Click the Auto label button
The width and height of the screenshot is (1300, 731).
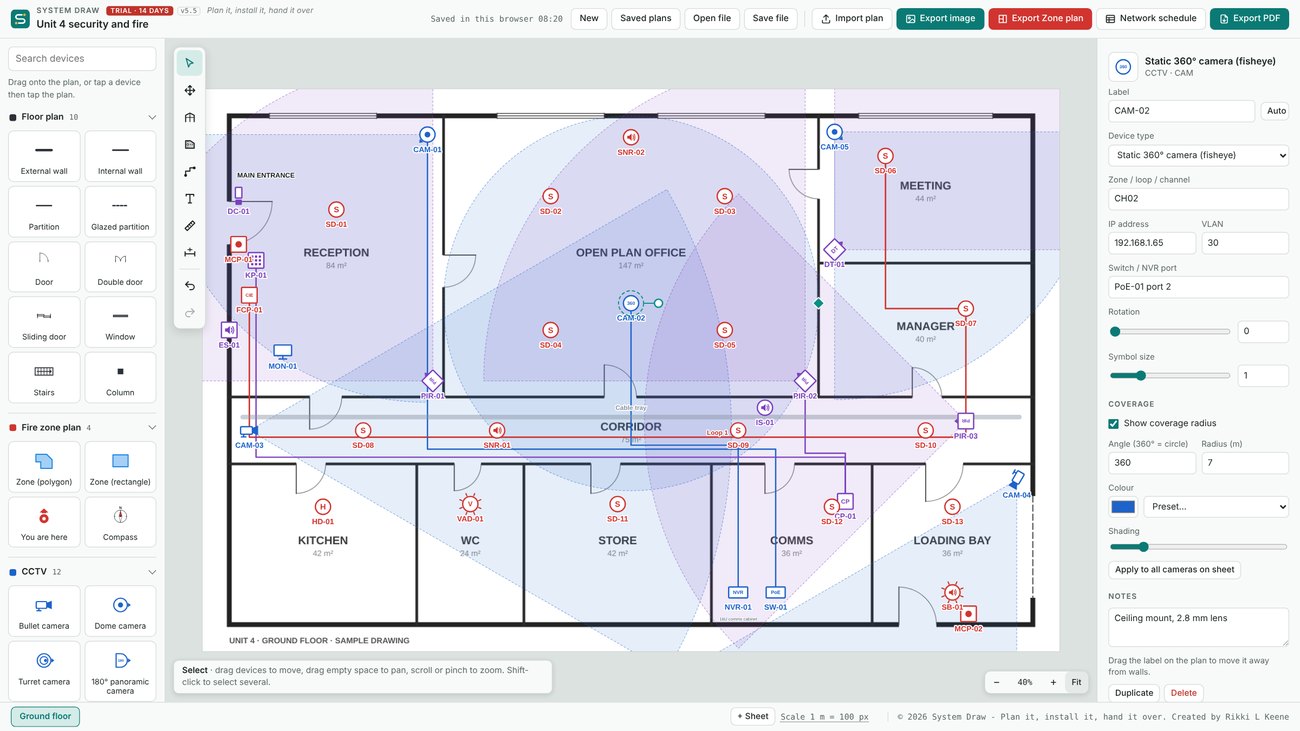click(1276, 111)
